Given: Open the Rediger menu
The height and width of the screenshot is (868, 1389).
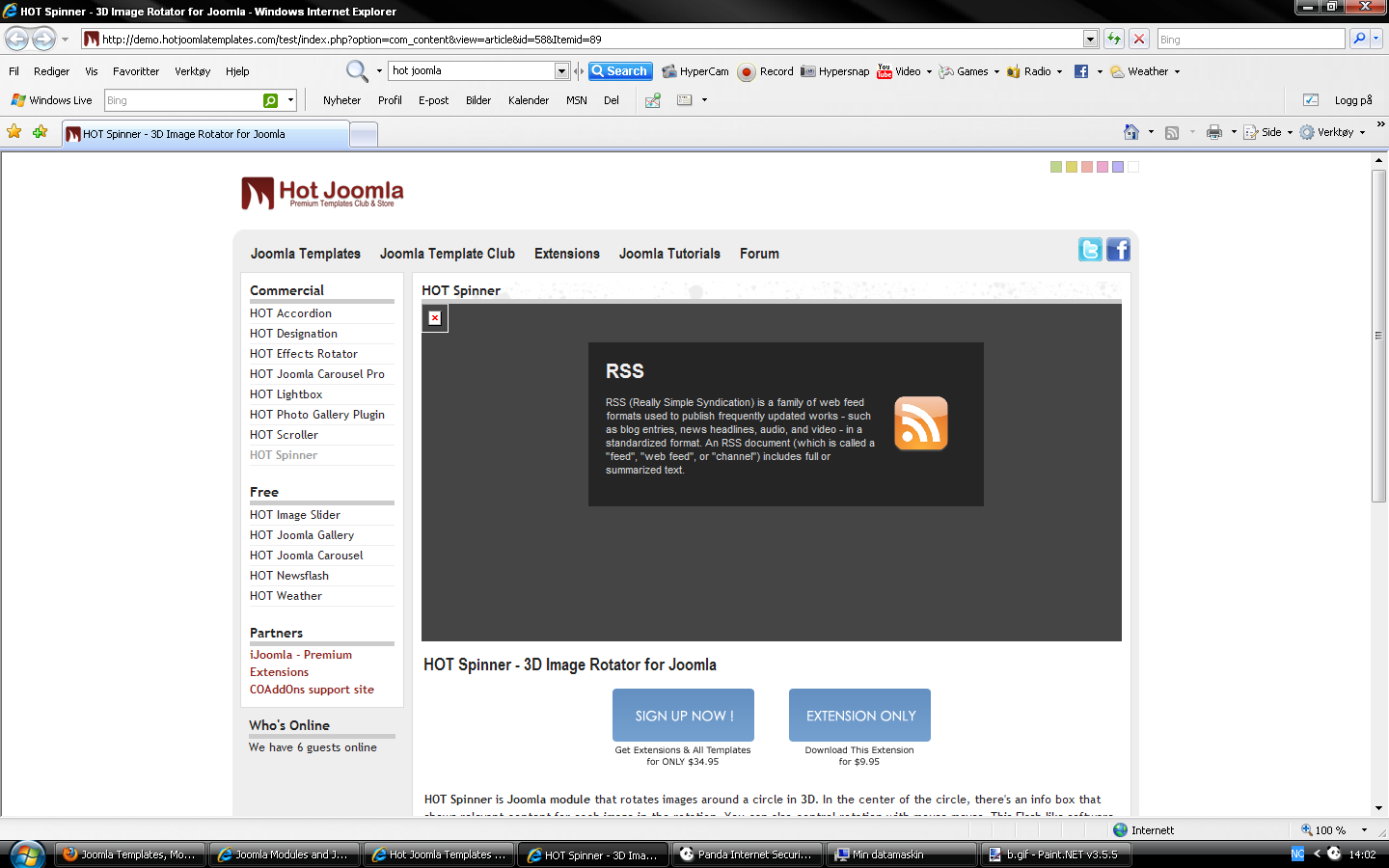Looking at the screenshot, I should pyautogui.click(x=51, y=71).
